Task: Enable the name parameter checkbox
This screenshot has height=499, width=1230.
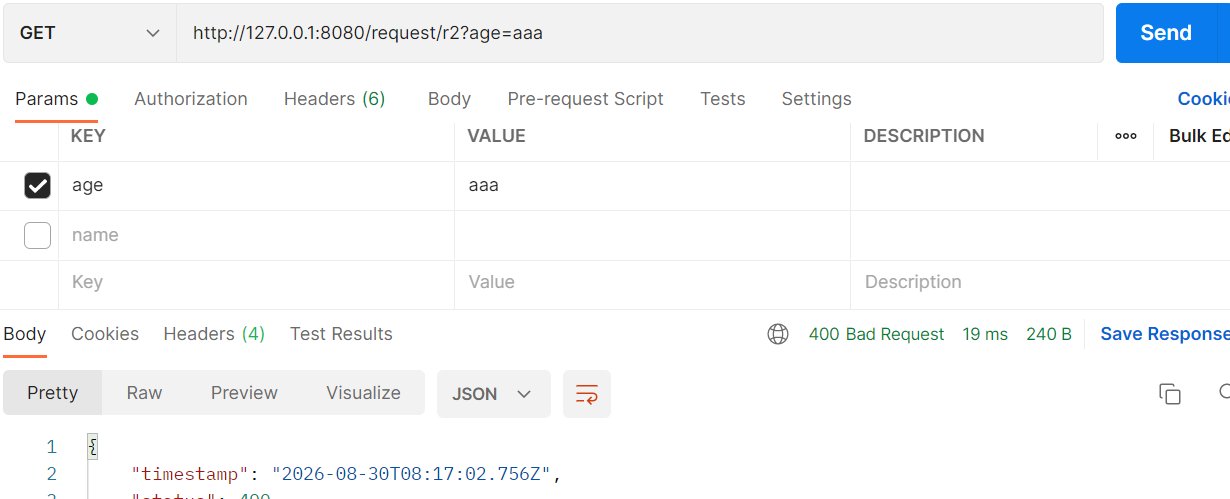Action: [37, 235]
